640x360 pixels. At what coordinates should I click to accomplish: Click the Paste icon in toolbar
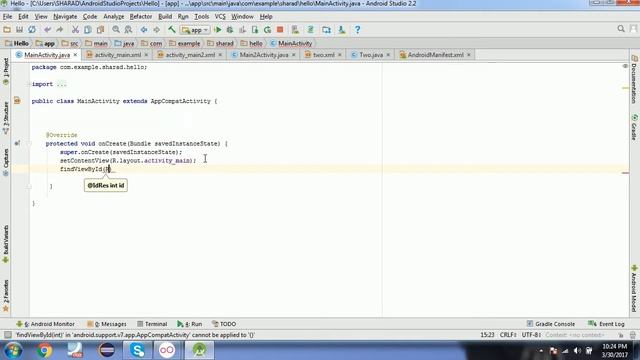100,30
